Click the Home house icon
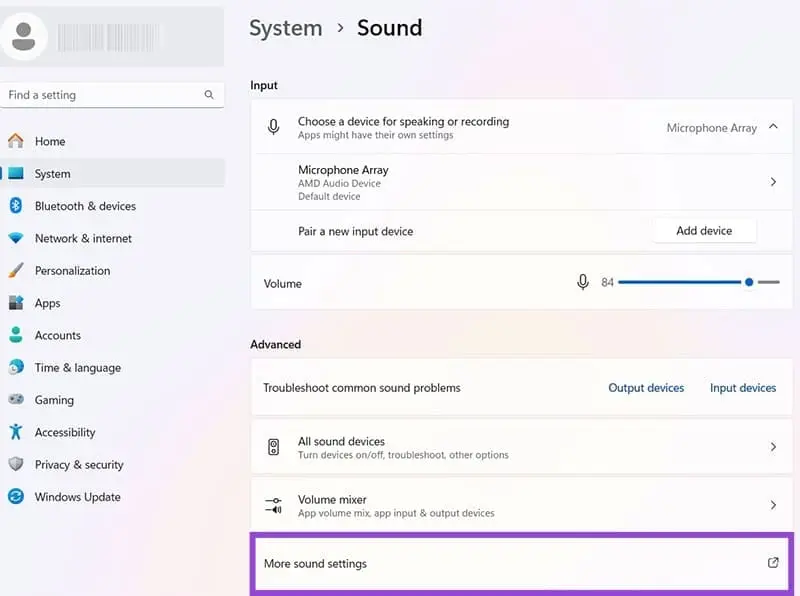 tap(16, 141)
